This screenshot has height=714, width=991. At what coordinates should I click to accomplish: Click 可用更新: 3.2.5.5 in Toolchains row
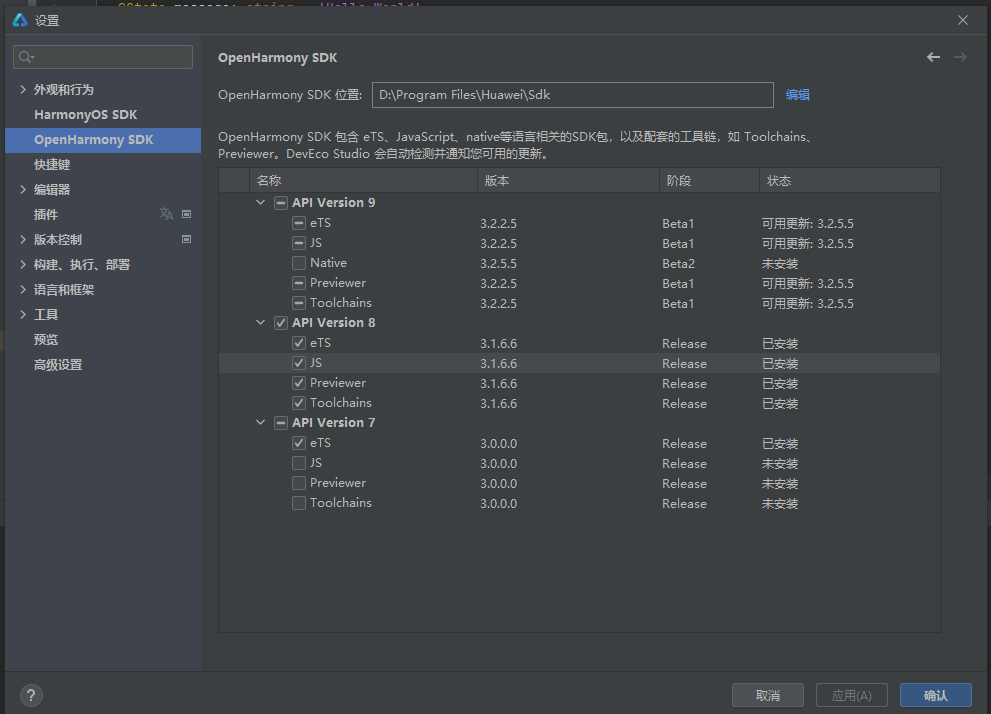point(808,303)
